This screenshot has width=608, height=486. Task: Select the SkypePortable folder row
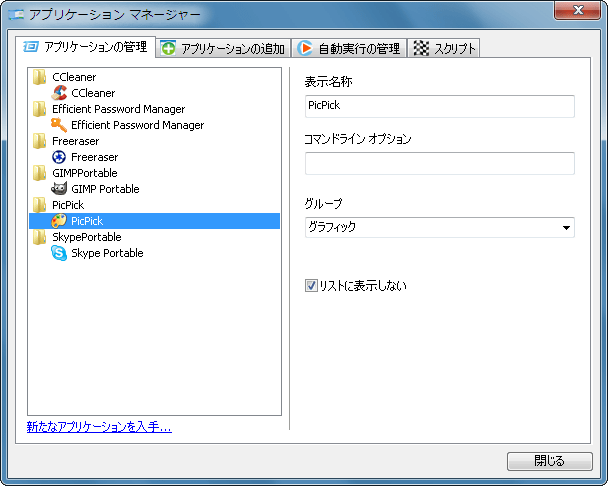tap(86, 237)
